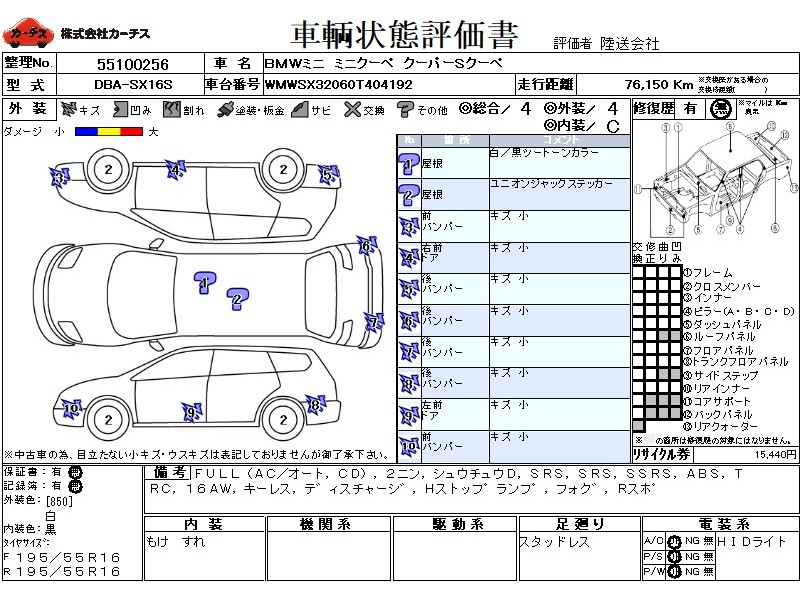Click damage marker 10 on car diagram

(70, 408)
